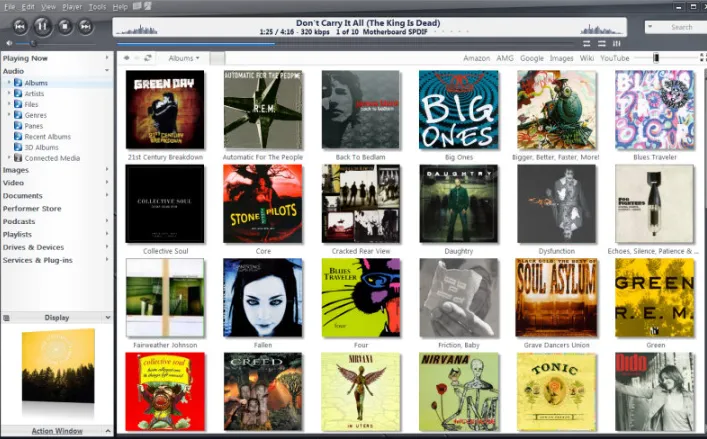
Task: Open the Player menu
Action: (x=72, y=7)
